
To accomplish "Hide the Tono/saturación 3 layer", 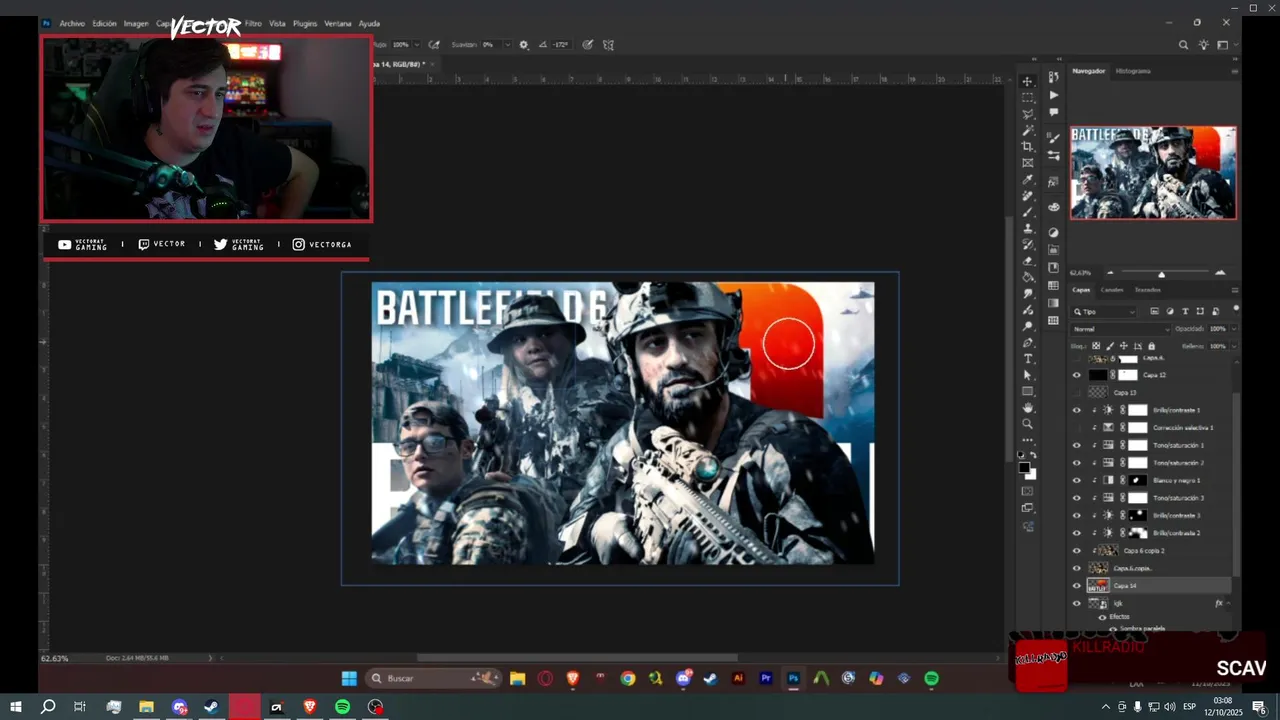I will coord(1076,498).
